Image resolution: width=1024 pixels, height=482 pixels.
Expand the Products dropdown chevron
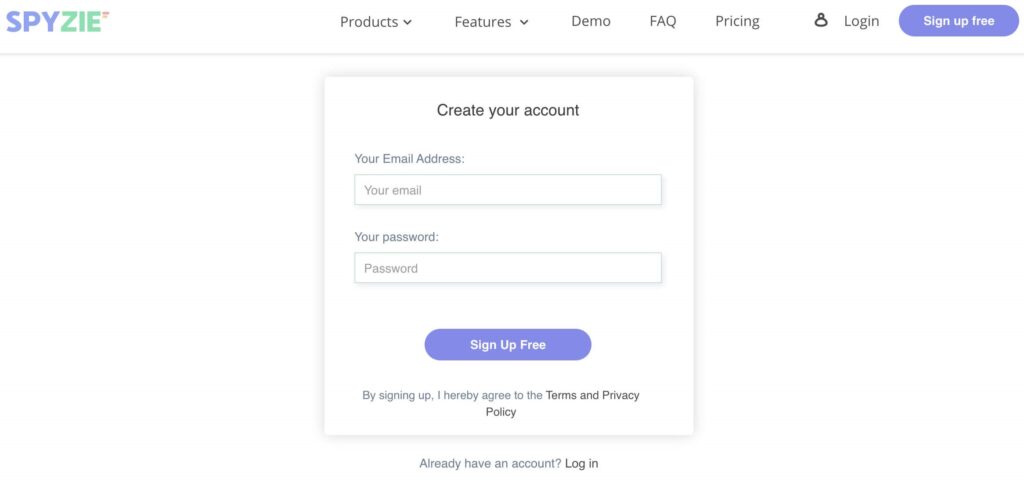408,22
